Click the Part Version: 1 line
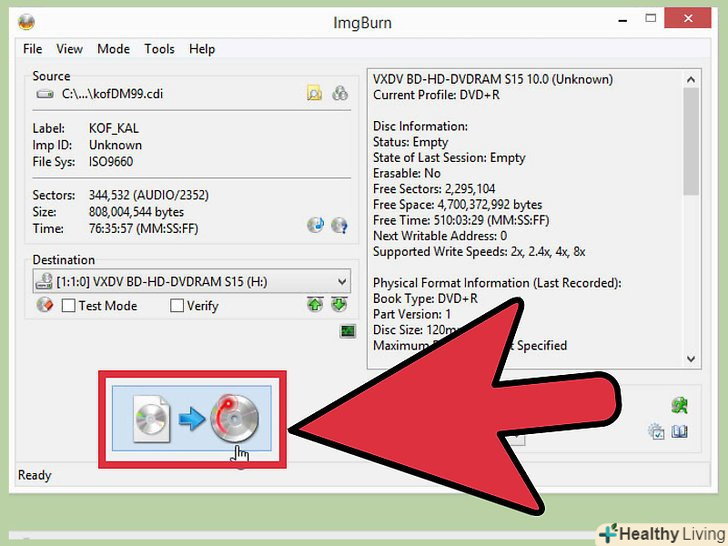This screenshot has height=546, width=728. 412,314
